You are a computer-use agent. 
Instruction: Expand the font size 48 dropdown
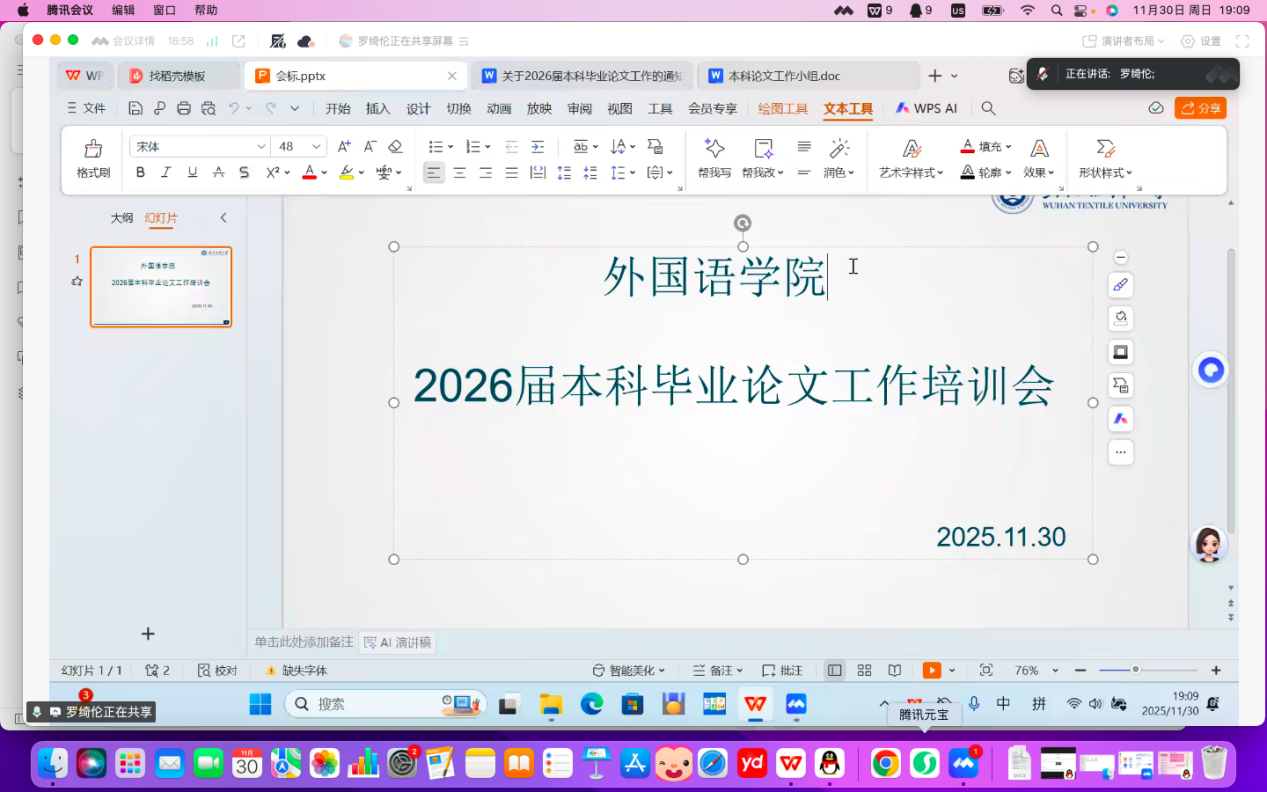click(x=317, y=147)
